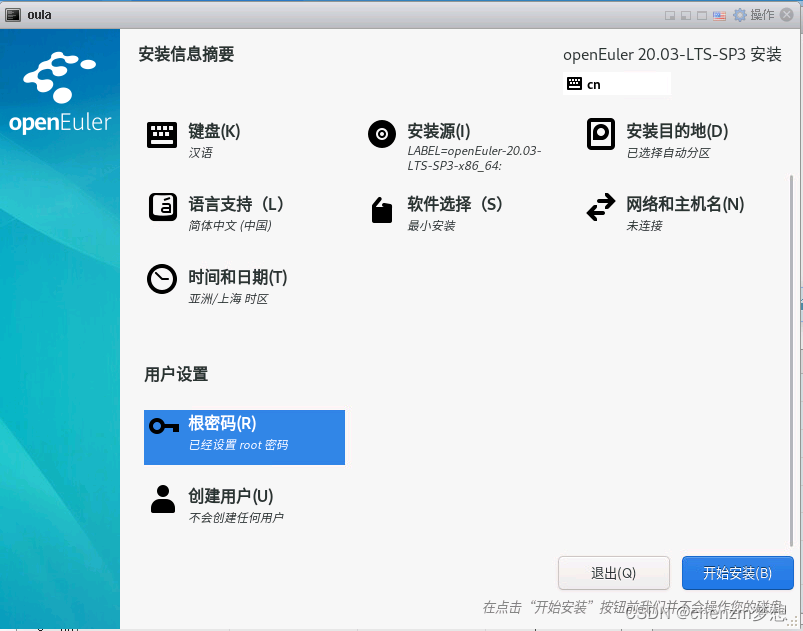The height and width of the screenshot is (631, 803).
Task: Click the person icon for 创建用户(U)
Action: pos(163,499)
